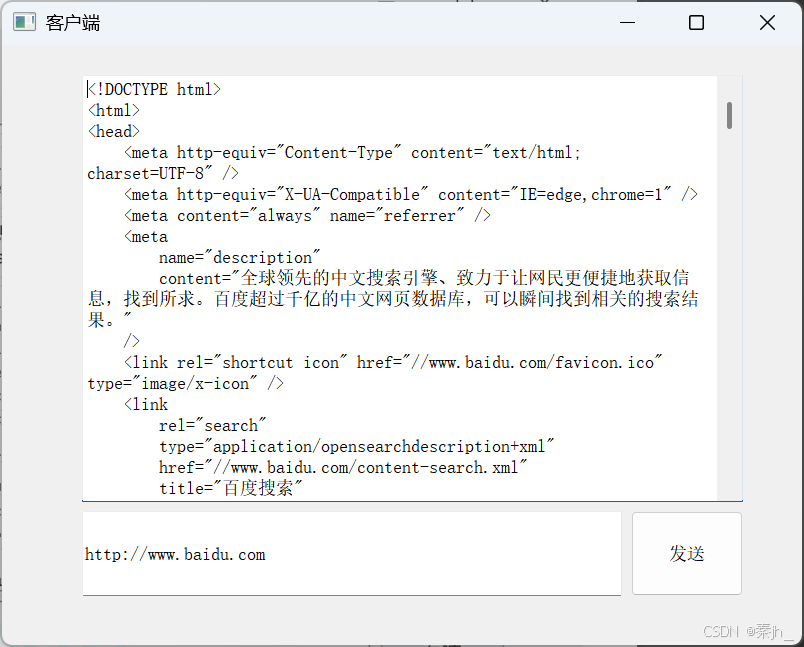Click the '<head>' line of text
The width and height of the screenshot is (804, 647).
[114, 132]
